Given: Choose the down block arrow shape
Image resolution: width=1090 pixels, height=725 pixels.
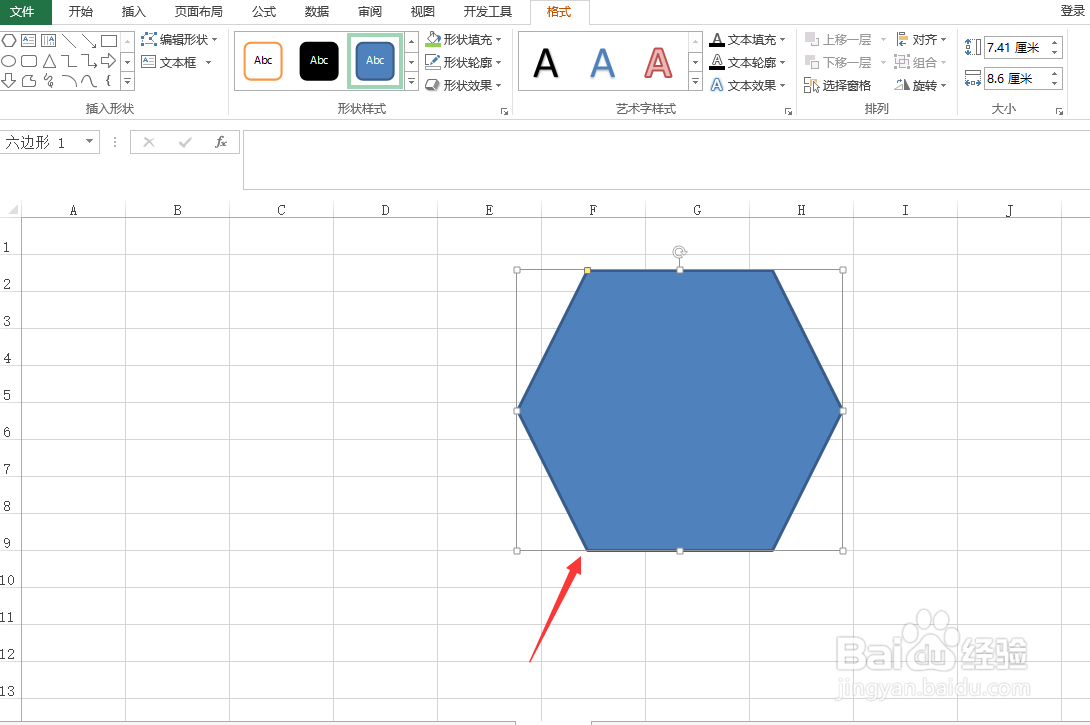Looking at the screenshot, I should (9, 81).
